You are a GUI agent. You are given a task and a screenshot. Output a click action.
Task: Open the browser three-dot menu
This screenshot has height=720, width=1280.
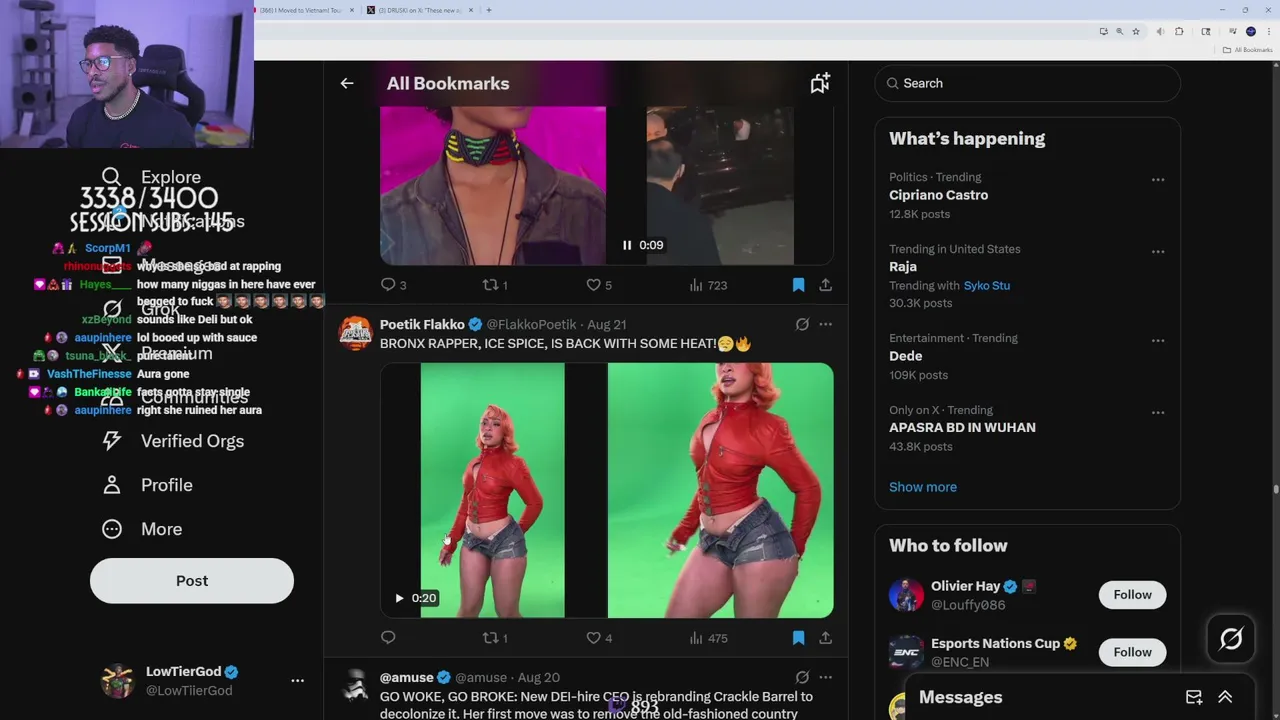pyautogui.click(x=1267, y=32)
